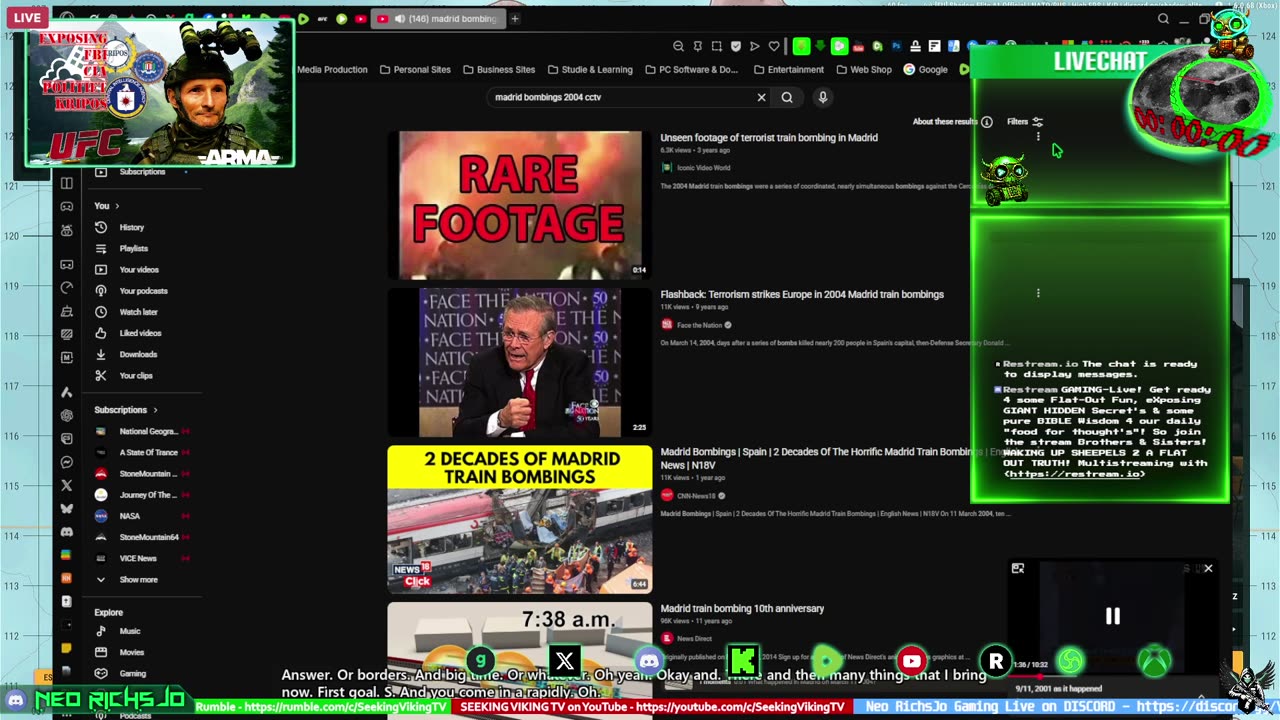Pause the miniplayer video
The height and width of the screenshot is (720, 1280).
(x=1112, y=616)
